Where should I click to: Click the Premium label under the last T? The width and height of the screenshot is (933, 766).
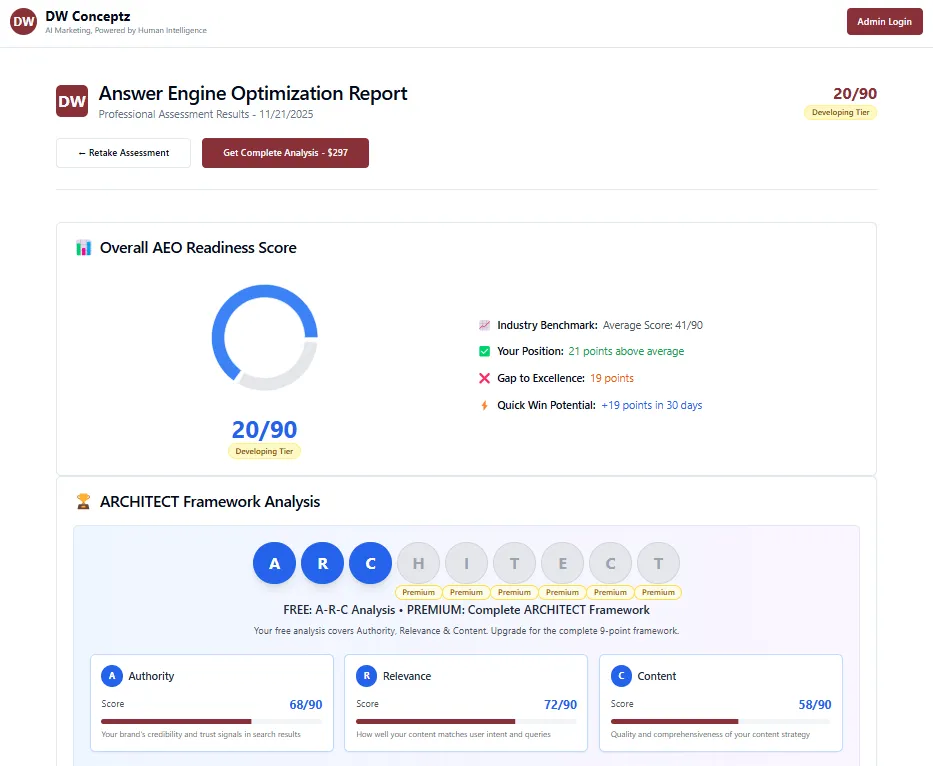click(658, 592)
